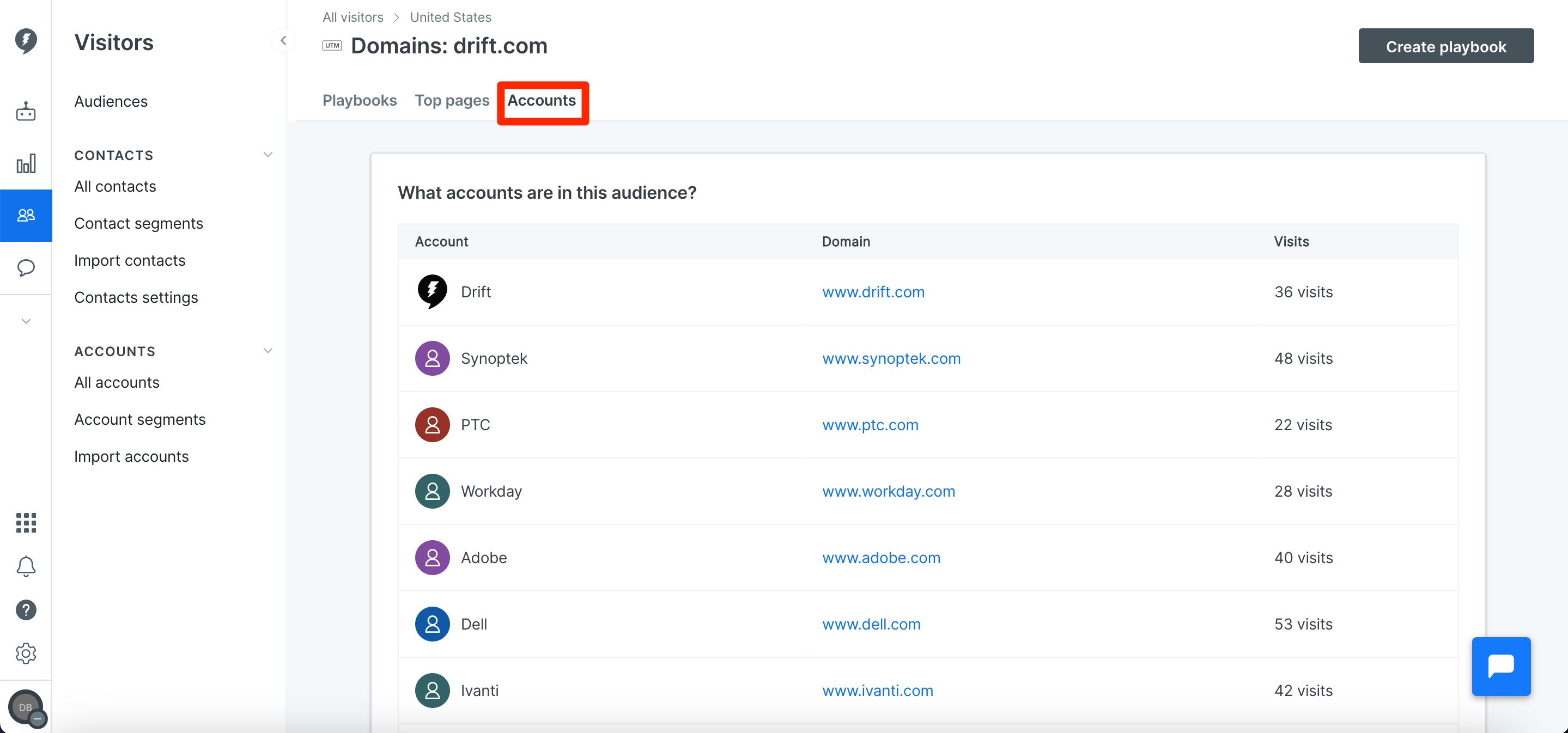
Task: Open Audiences in the sidebar
Action: point(111,101)
